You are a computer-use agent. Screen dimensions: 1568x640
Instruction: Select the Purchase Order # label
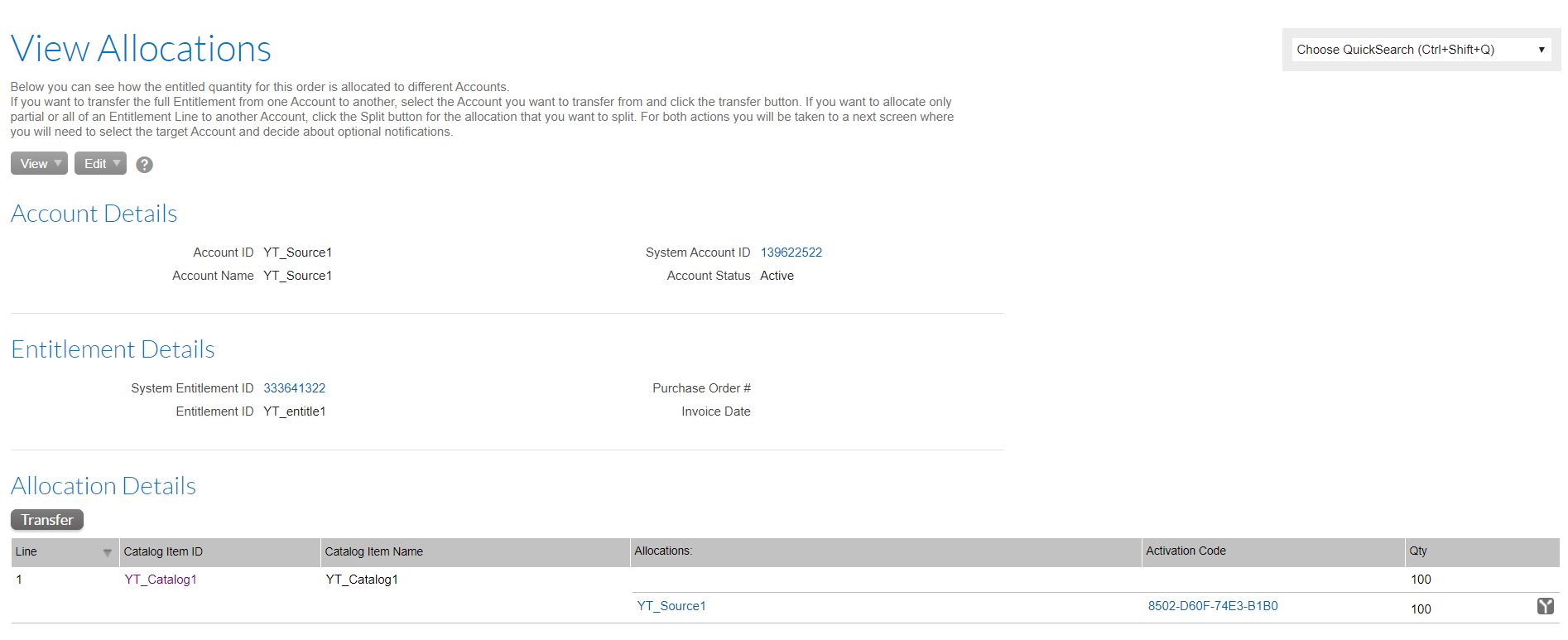701,388
